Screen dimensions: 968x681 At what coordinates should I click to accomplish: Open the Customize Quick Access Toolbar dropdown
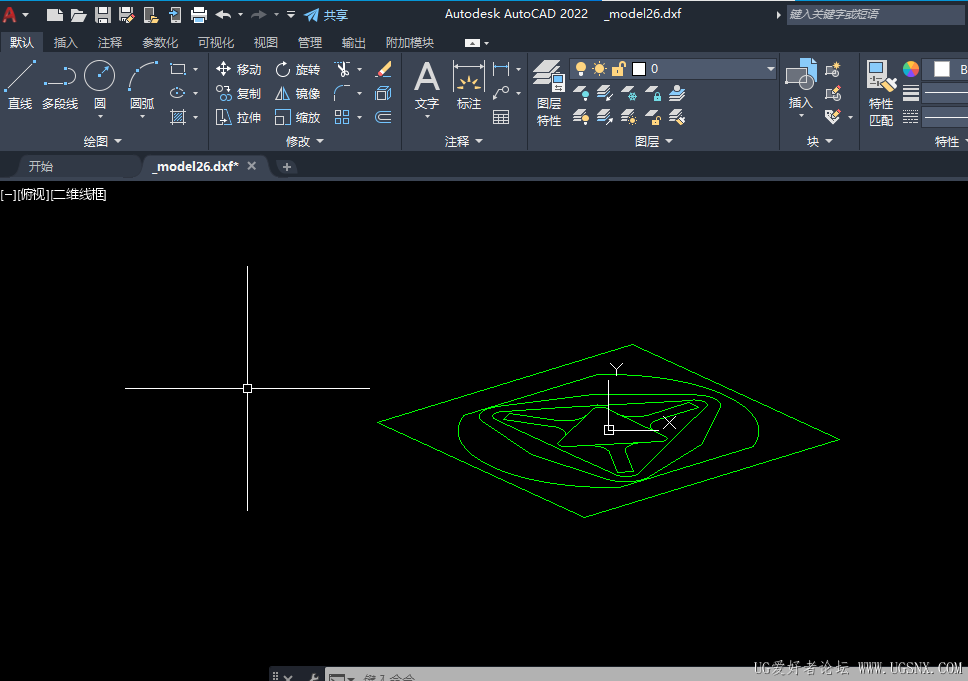pyautogui.click(x=291, y=15)
